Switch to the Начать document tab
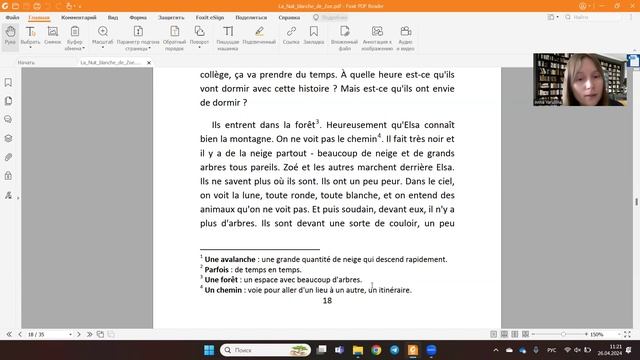This screenshot has height=360, width=640. (26, 62)
